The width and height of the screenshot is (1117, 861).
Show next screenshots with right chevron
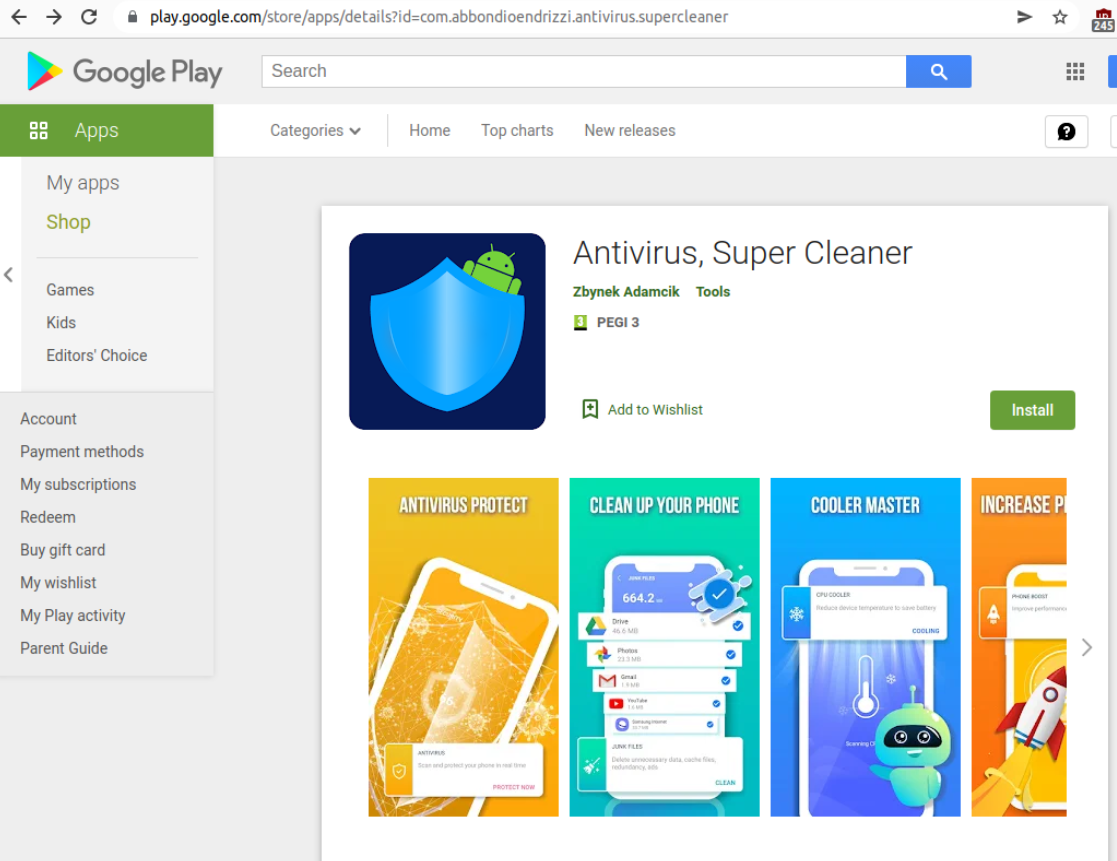(x=1086, y=647)
